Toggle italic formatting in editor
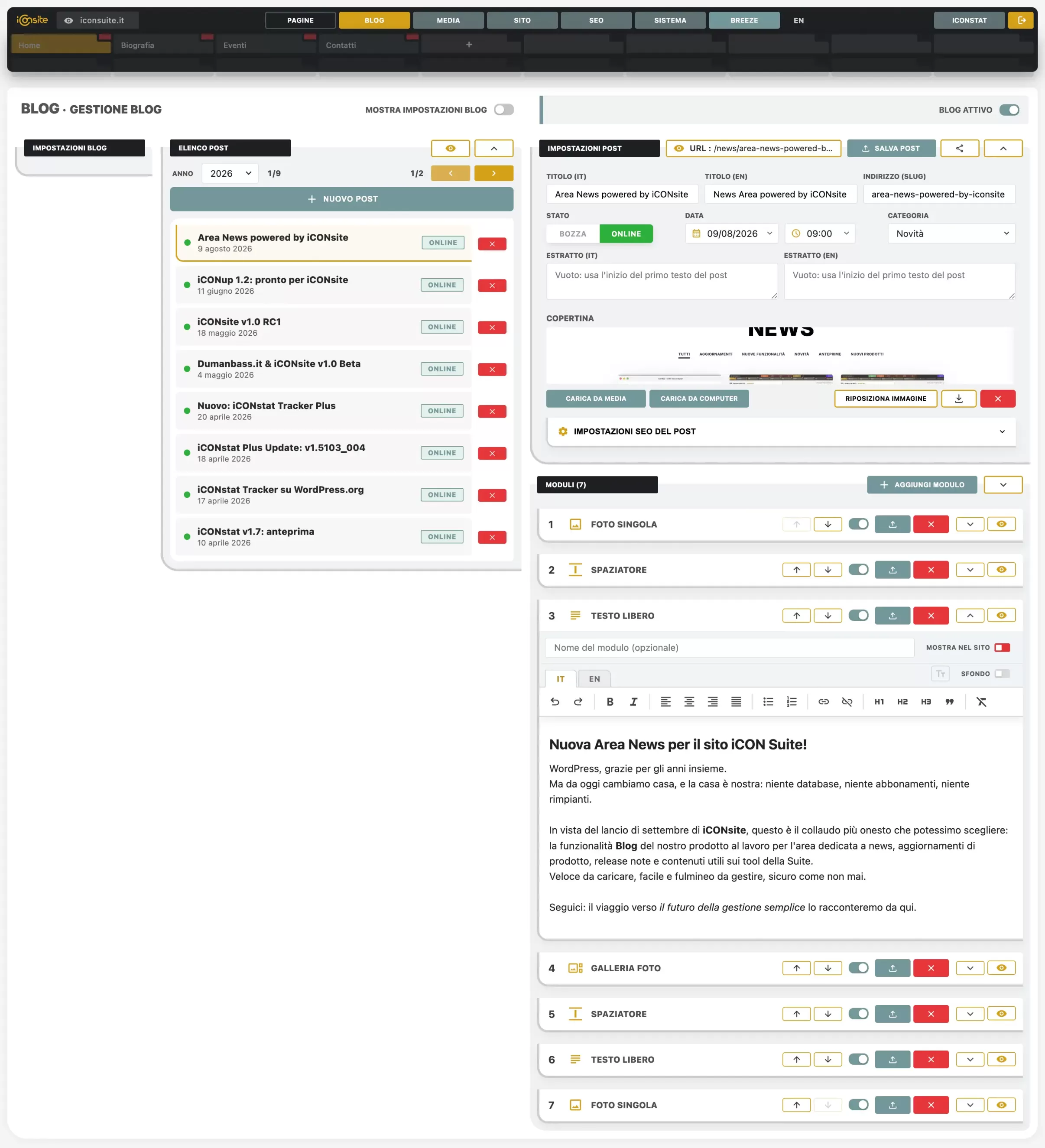Image resolution: width=1045 pixels, height=1148 pixels. tap(633, 701)
